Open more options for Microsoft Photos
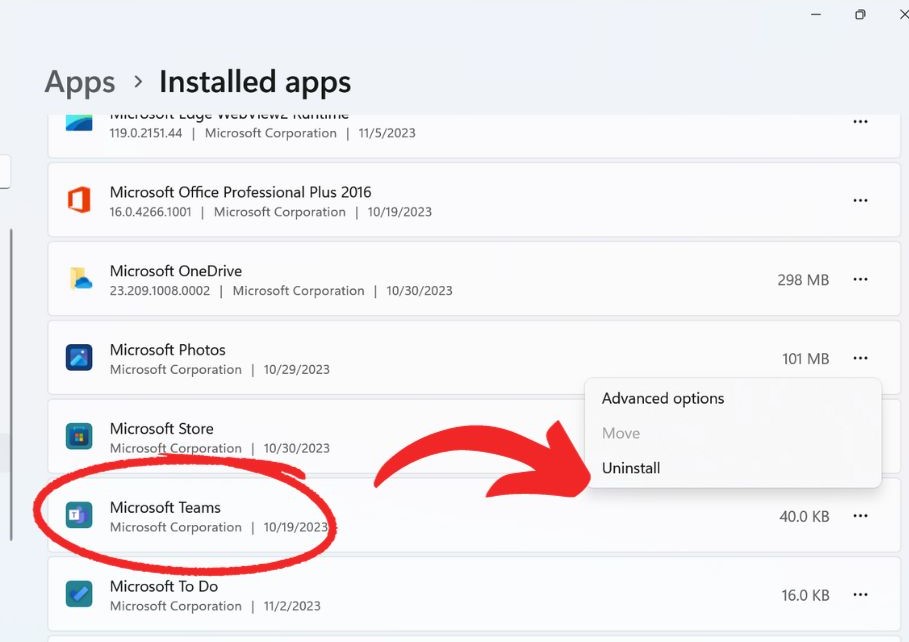The width and height of the screenshot is (909, 642). (x=860, y=358)
